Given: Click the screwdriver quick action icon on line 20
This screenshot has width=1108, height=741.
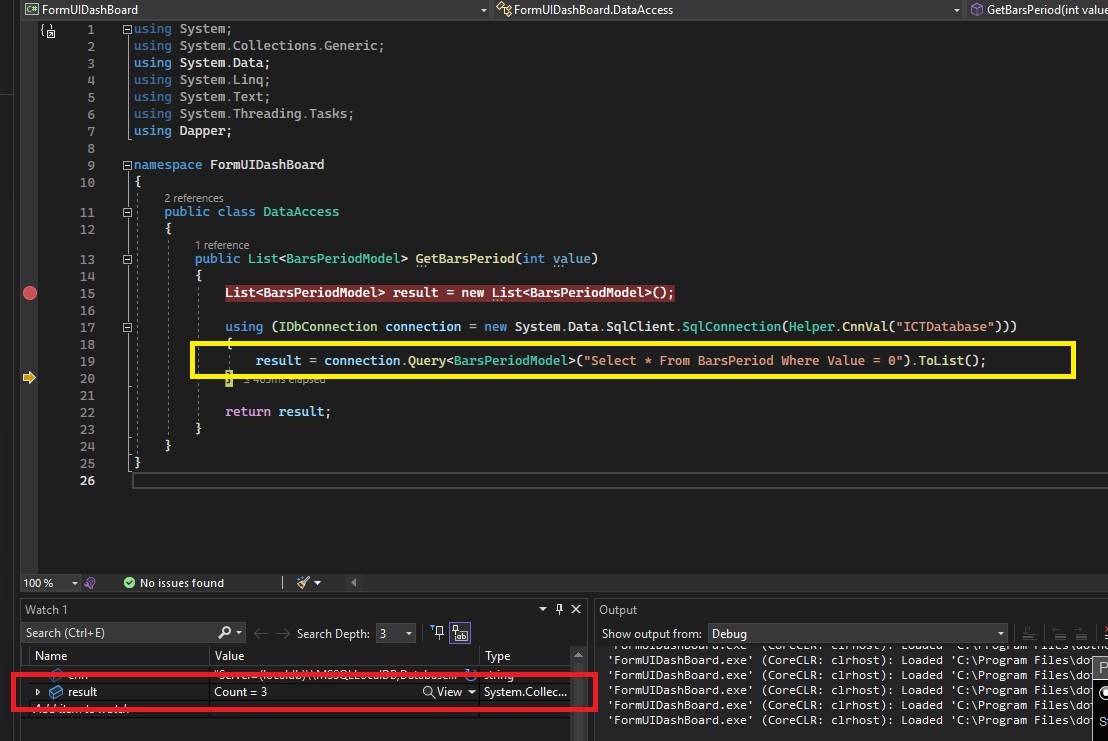Looking at the screenshot, I should (x=229, y=378).
